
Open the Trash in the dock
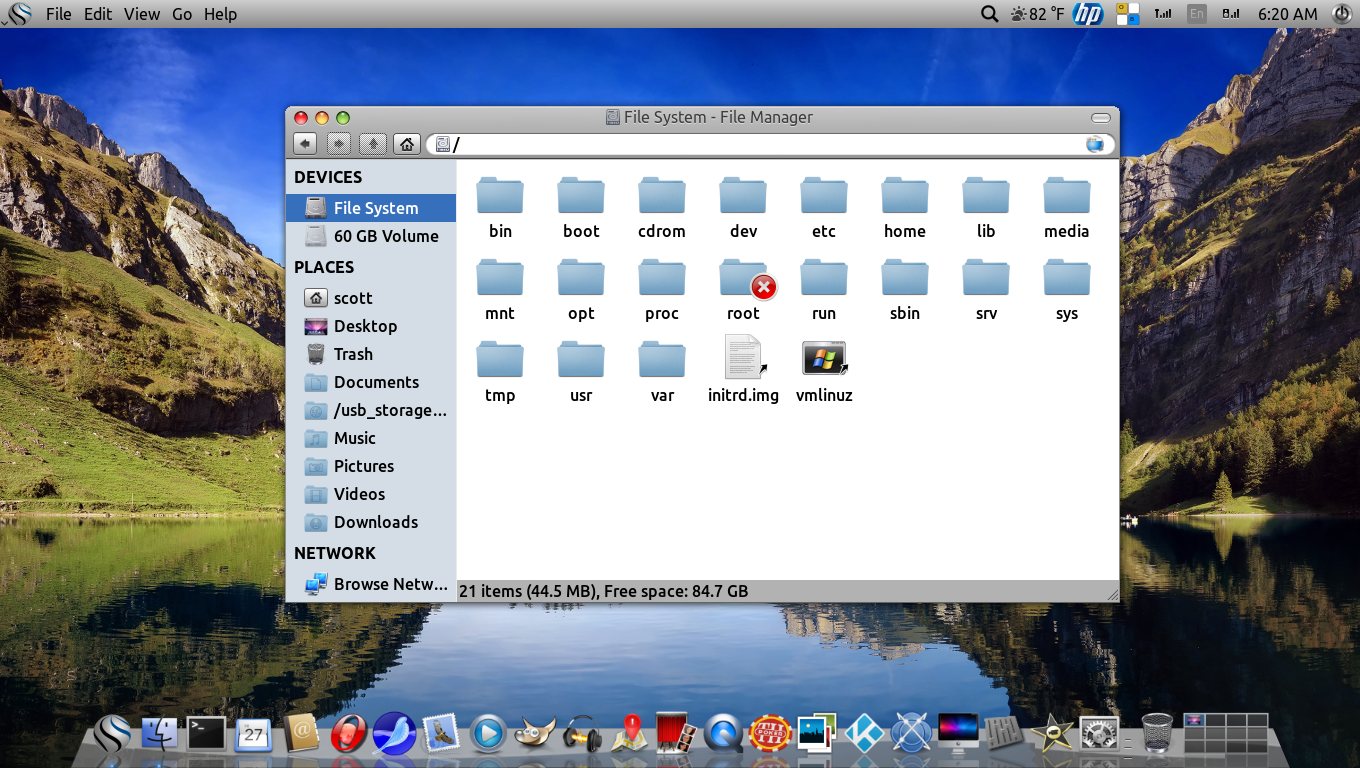(1157, 733)
